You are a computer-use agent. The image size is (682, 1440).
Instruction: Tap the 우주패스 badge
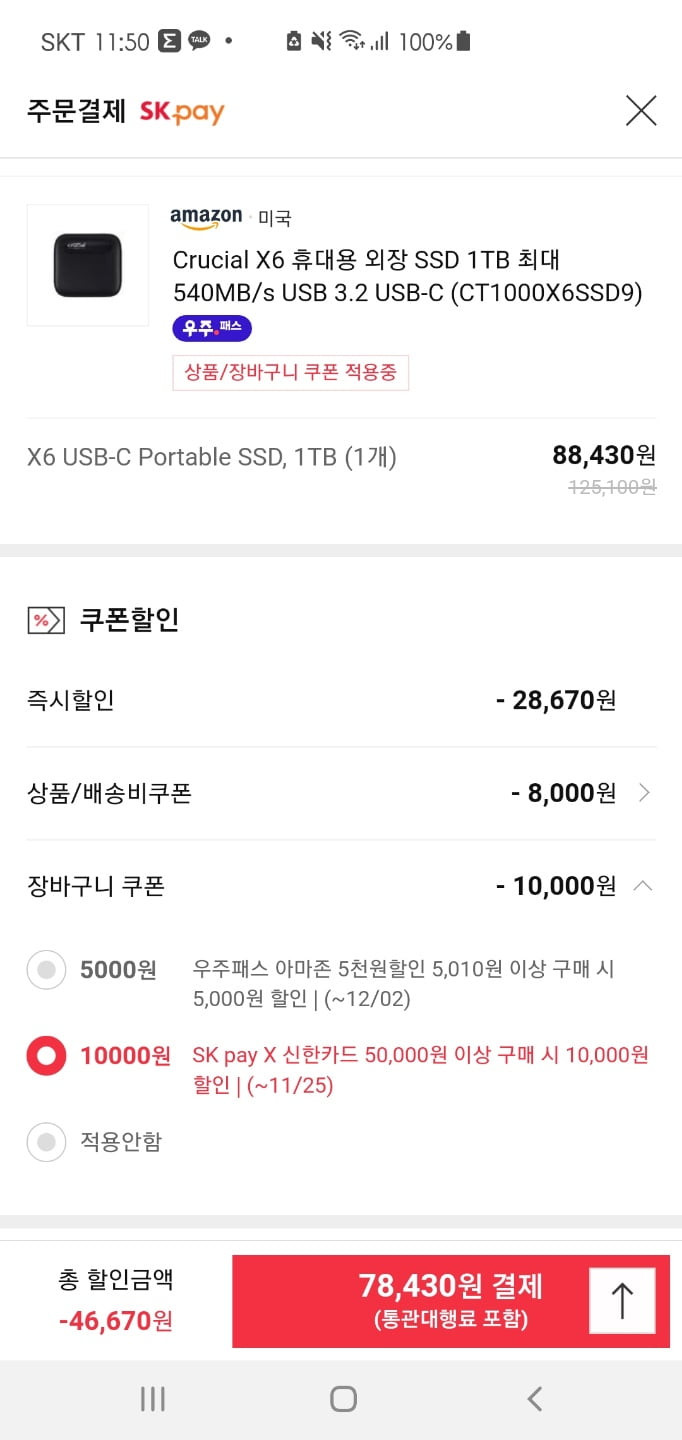(x=212, y=328)
